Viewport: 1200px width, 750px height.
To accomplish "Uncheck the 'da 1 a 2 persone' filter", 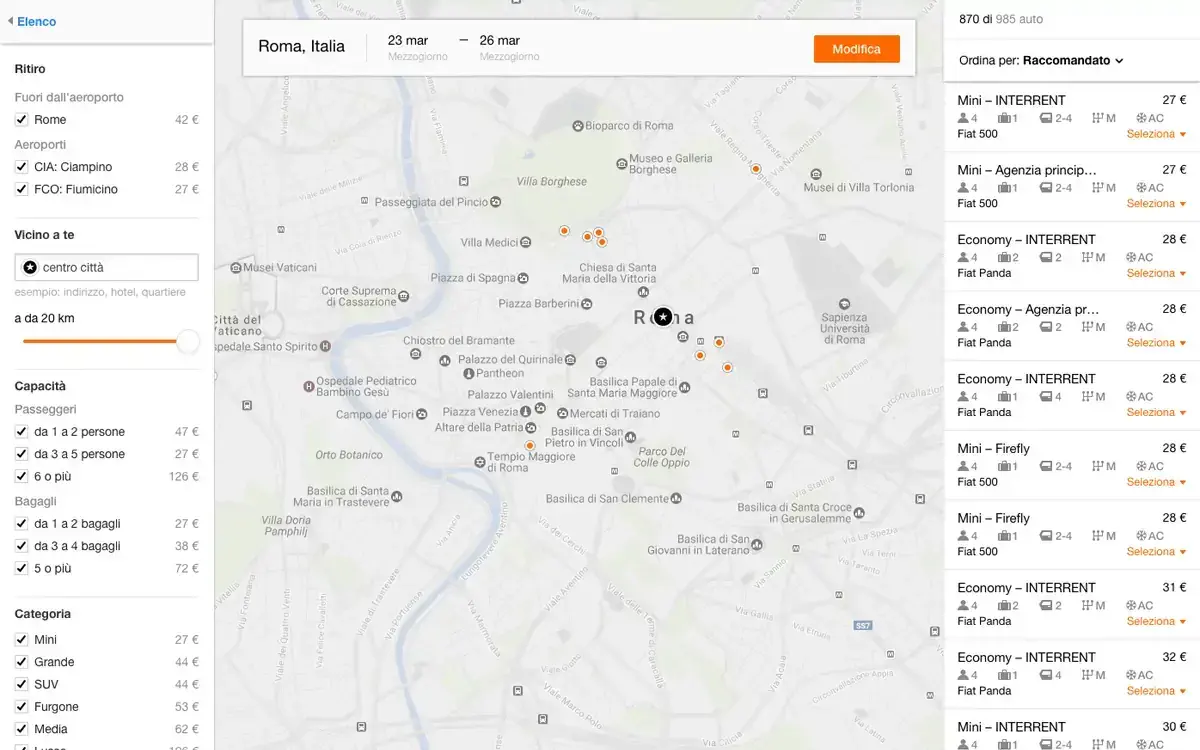I will tap(21, 432).
